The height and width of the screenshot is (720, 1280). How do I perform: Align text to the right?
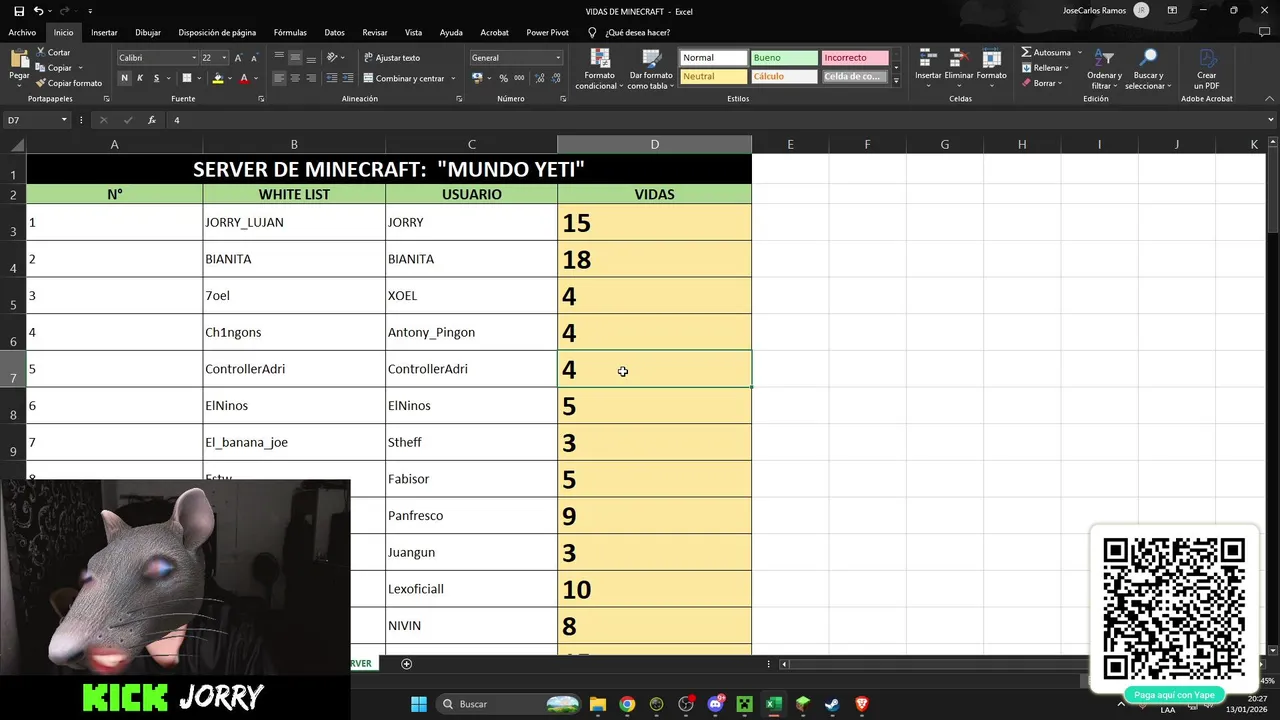click(311, 78)
